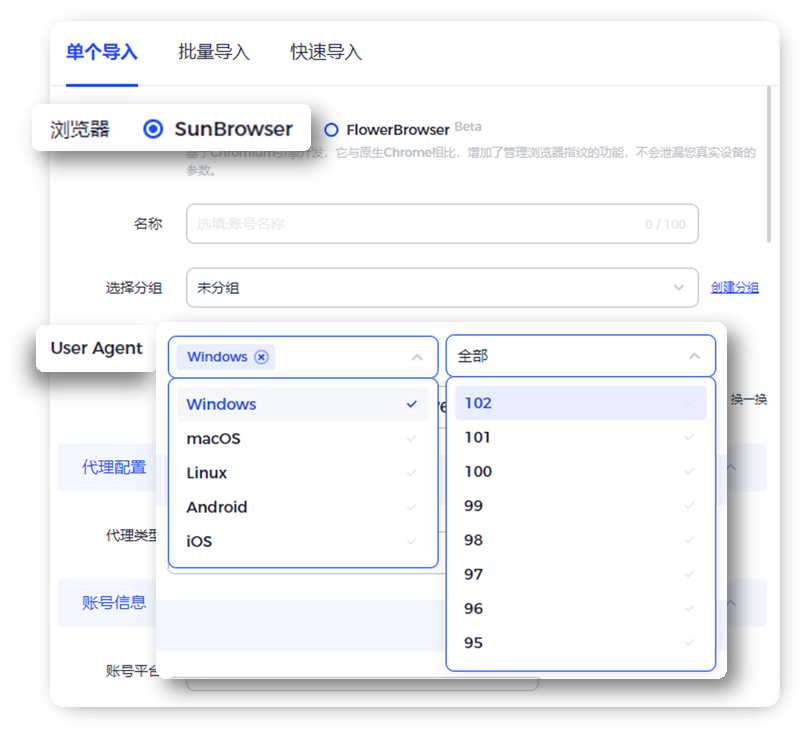Collapse the 账号信息 section chevron
This screenshot has height=735, width=807.
(x=731, y=603)
